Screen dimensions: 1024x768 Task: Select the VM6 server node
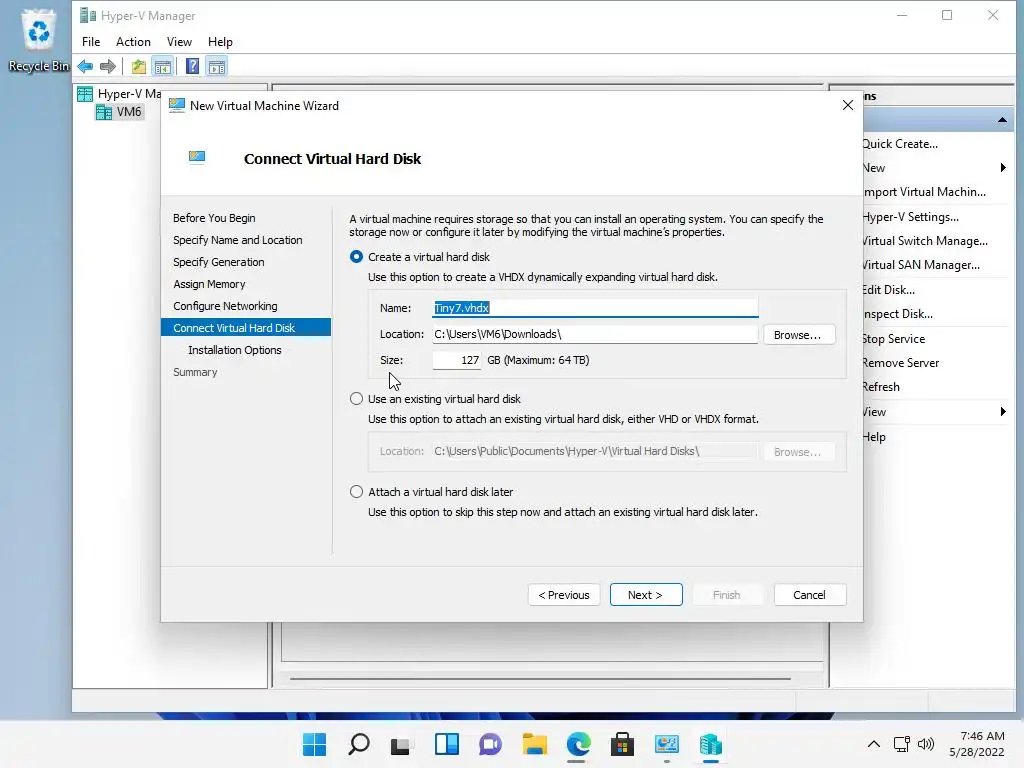point(119,112)
